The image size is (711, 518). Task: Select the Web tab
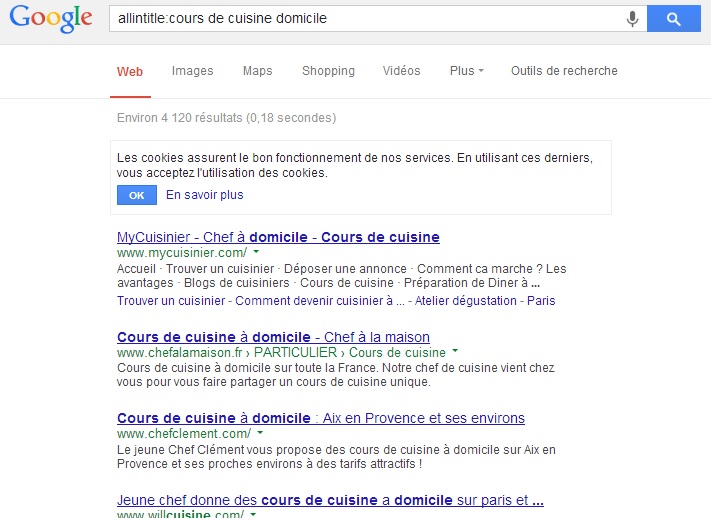click(x=130, y=72)
